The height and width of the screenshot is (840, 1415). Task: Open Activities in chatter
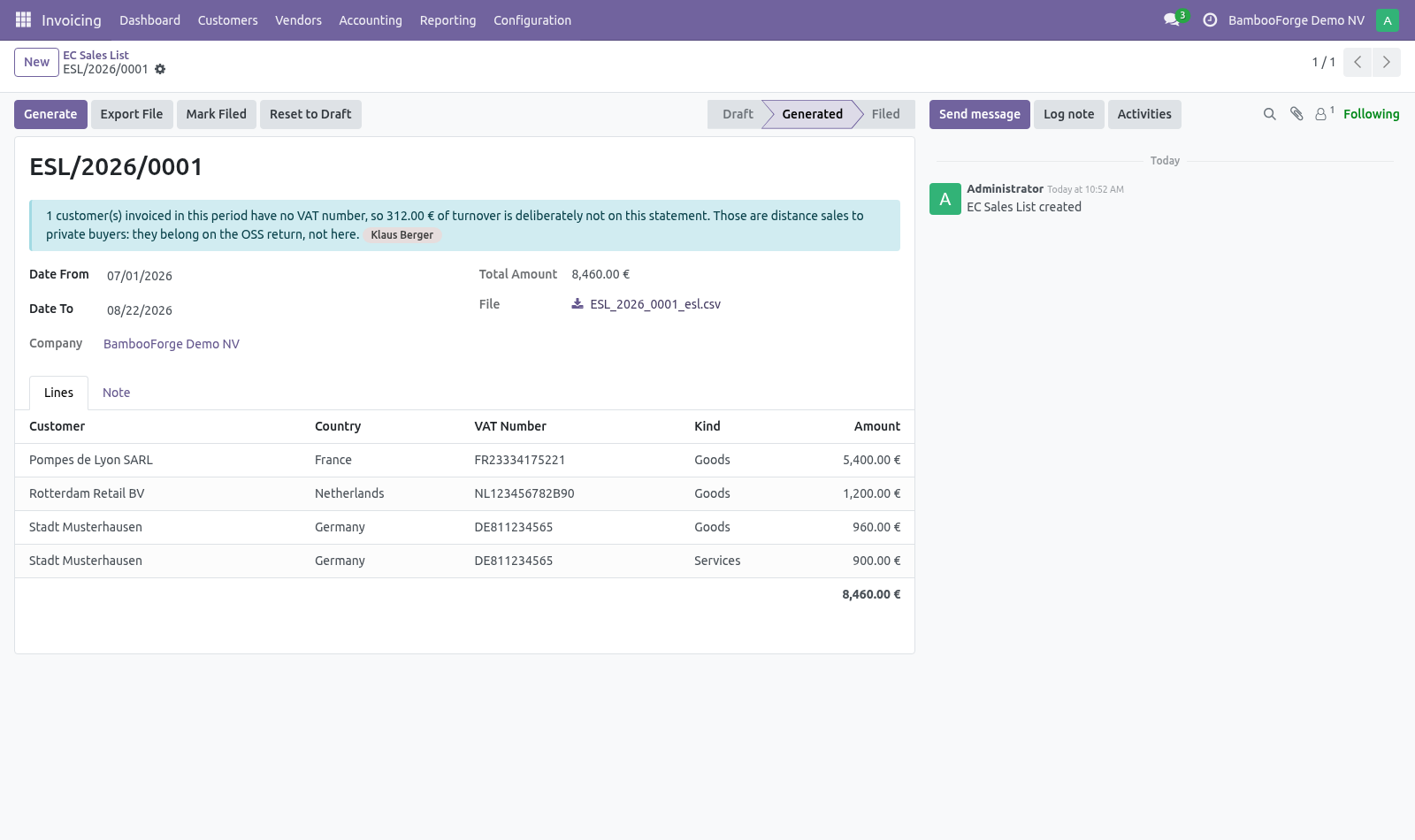[x=1144, y=114]
